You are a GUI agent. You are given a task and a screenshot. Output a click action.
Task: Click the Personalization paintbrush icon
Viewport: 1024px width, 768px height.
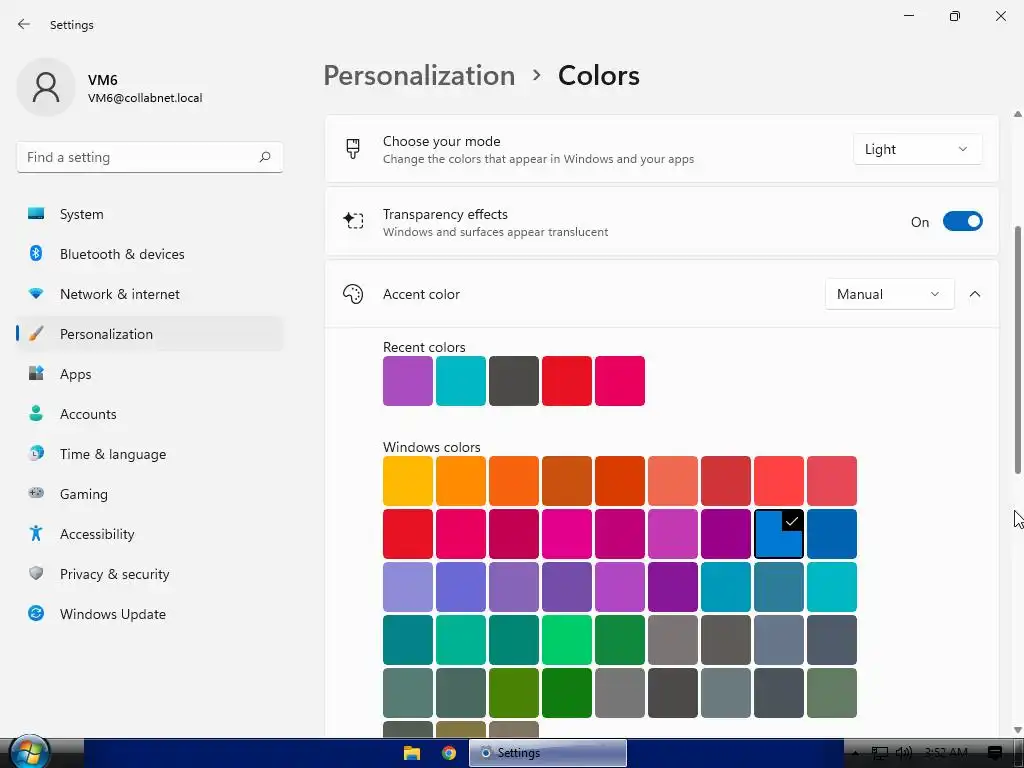point(36,334)
